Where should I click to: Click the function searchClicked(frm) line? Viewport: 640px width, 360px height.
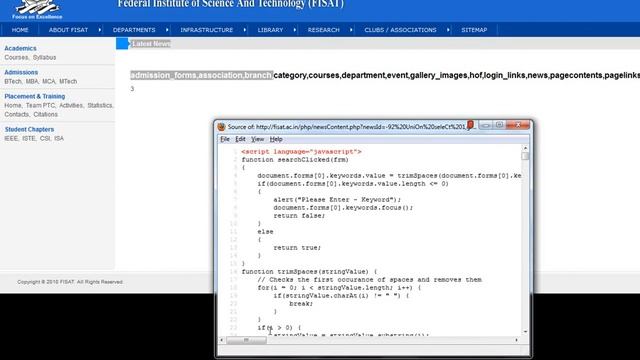[295, 160]
